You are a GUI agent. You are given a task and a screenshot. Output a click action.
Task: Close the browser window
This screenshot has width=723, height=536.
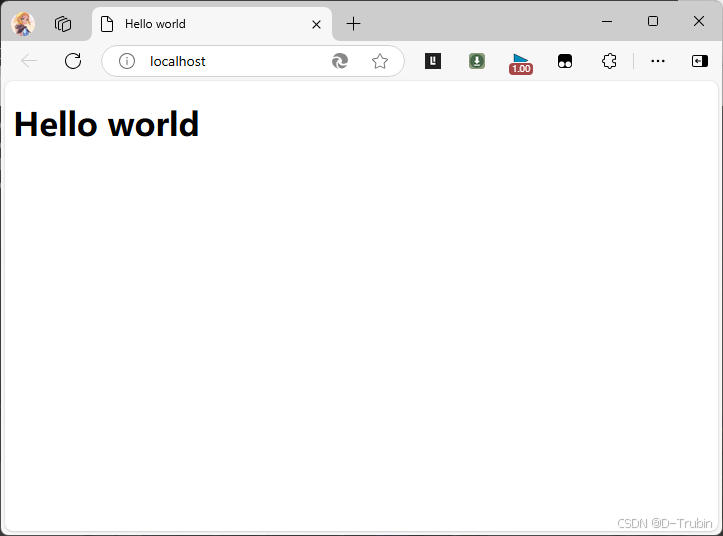699,21
